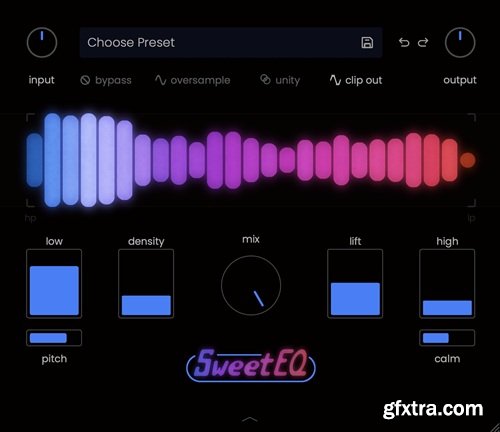Open the Choose Preset selector

point(231,43)
